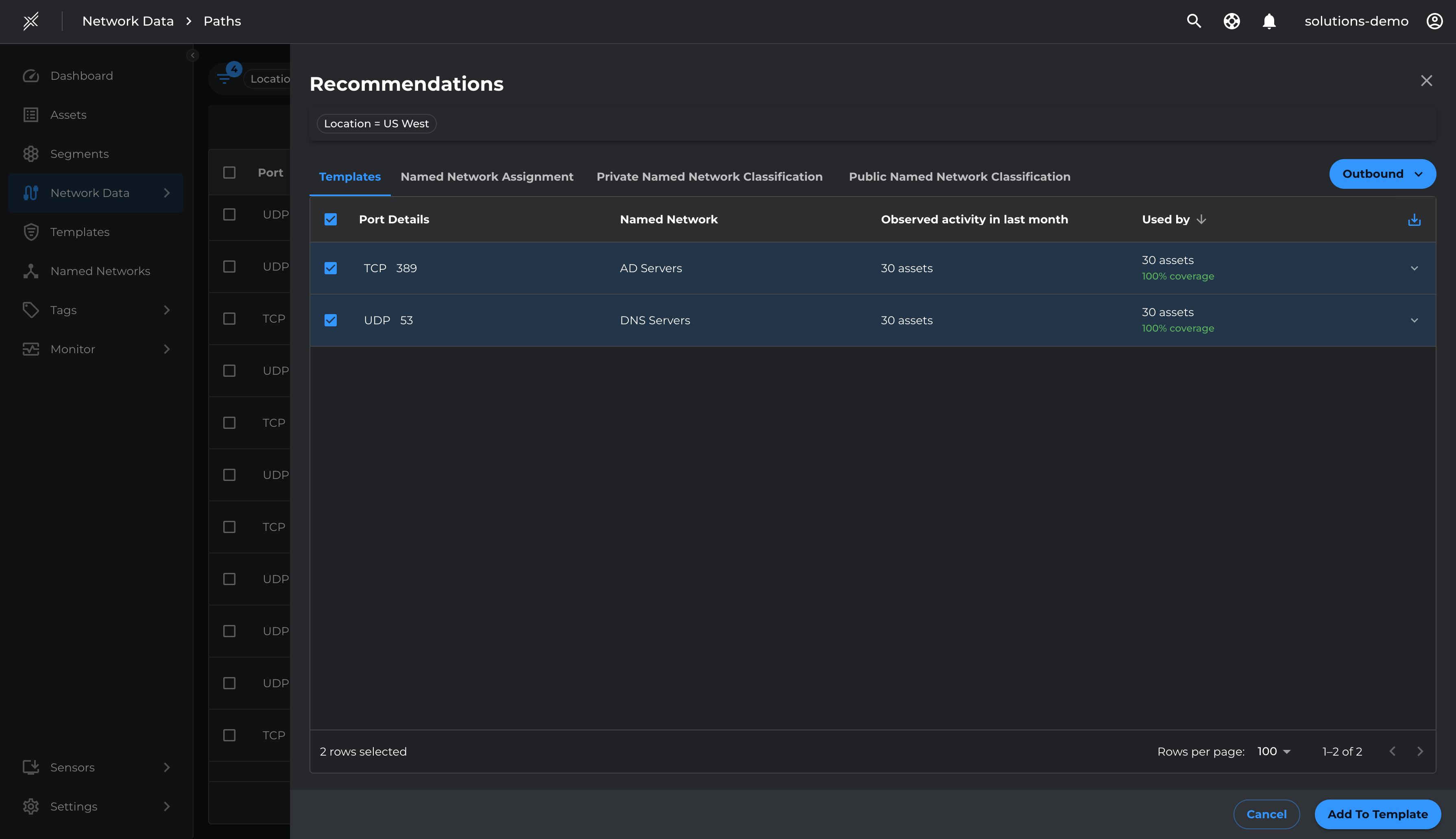This screenshot has height=839, width=1456.
Task: Click the user account icon
Action: [x=1434, y=21]
